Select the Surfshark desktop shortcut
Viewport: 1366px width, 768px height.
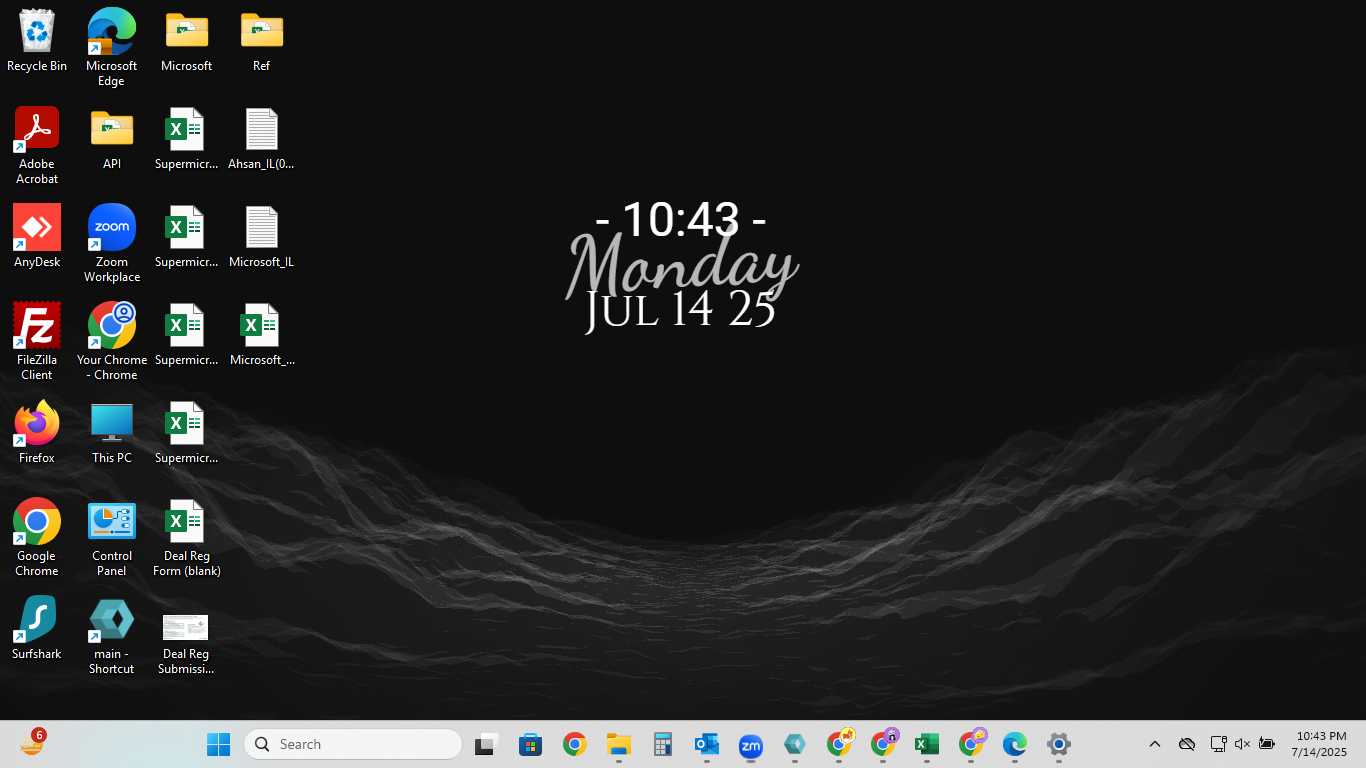pos(37,629)
